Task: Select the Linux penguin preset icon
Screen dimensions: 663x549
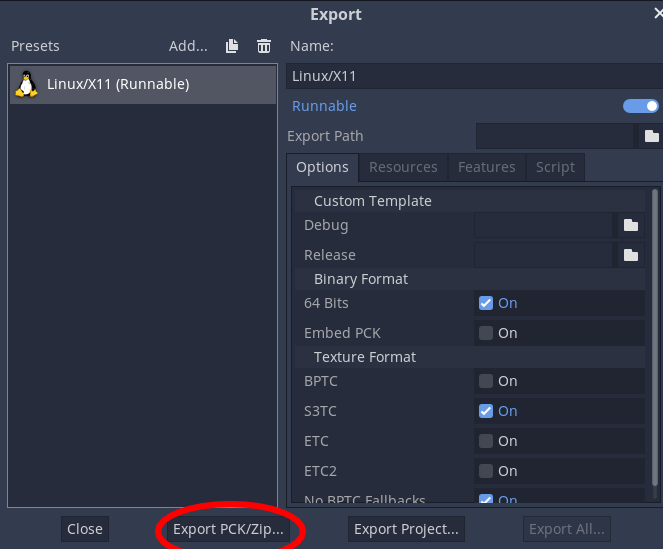Action: pyautogui.click(x=26, y=85)
